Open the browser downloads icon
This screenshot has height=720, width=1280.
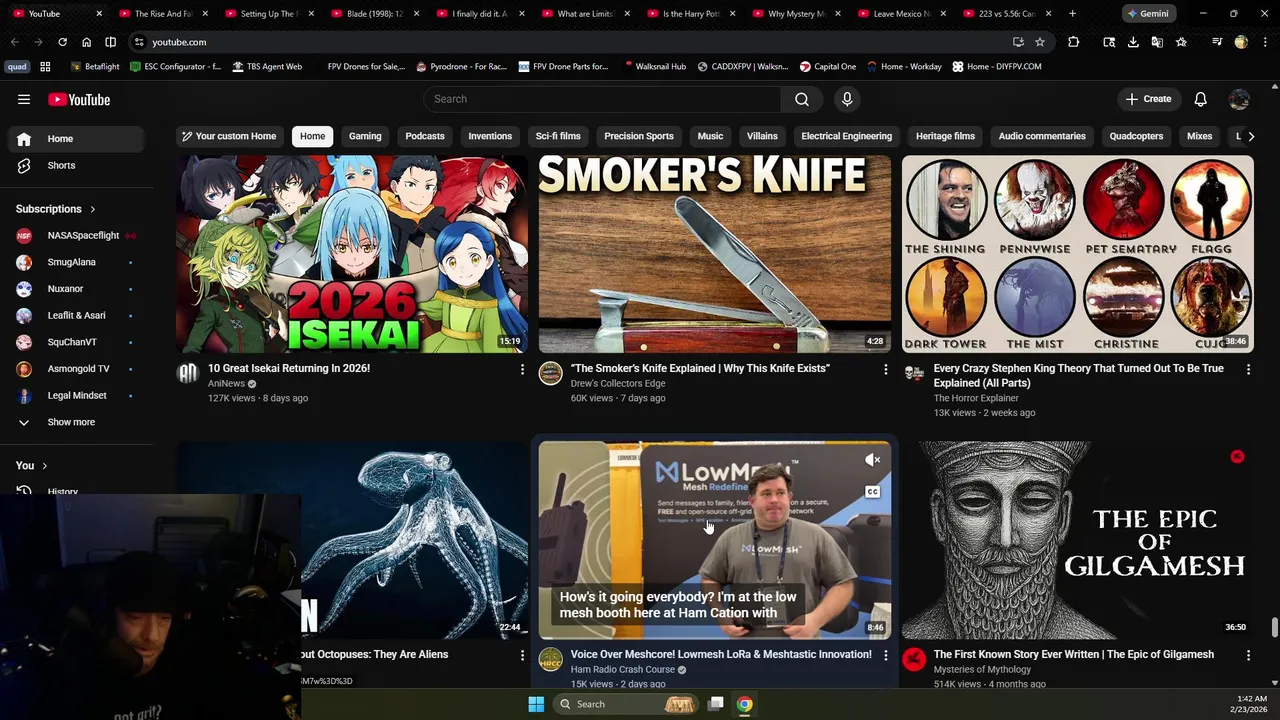click(x=1133, y=42)
